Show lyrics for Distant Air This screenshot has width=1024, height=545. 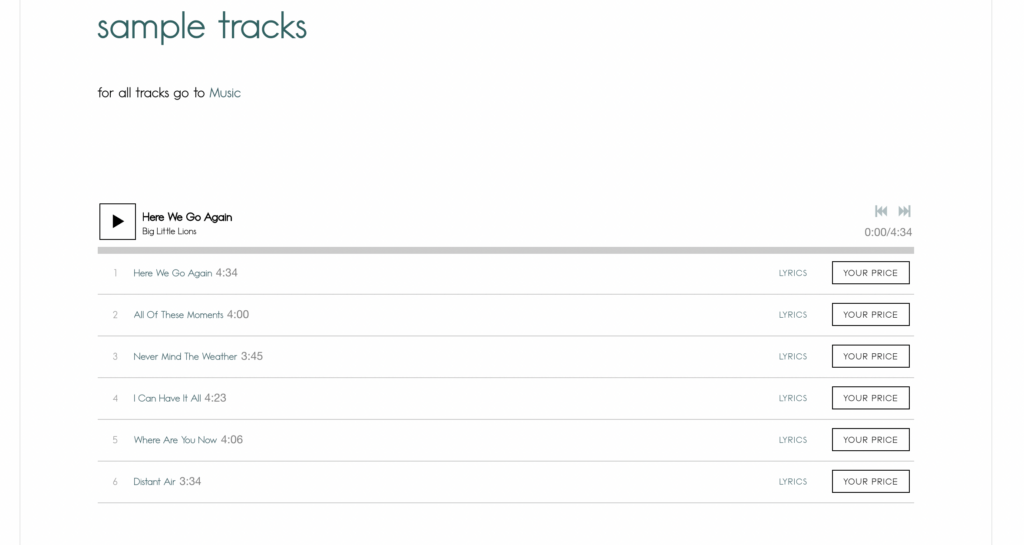click(793, 482)
